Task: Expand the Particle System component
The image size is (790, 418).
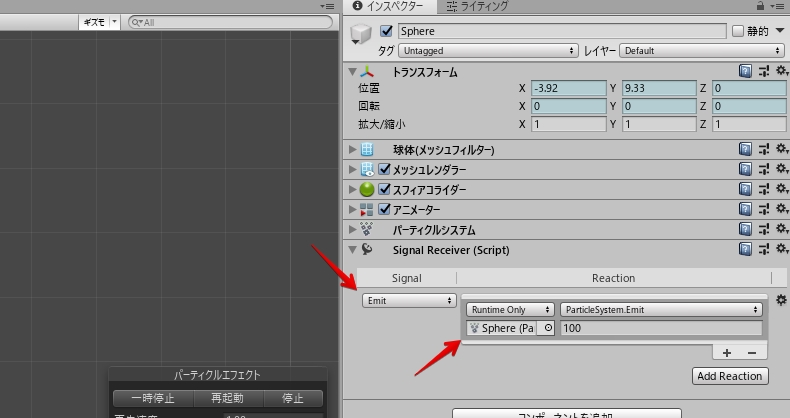Action: pos(353,230)
